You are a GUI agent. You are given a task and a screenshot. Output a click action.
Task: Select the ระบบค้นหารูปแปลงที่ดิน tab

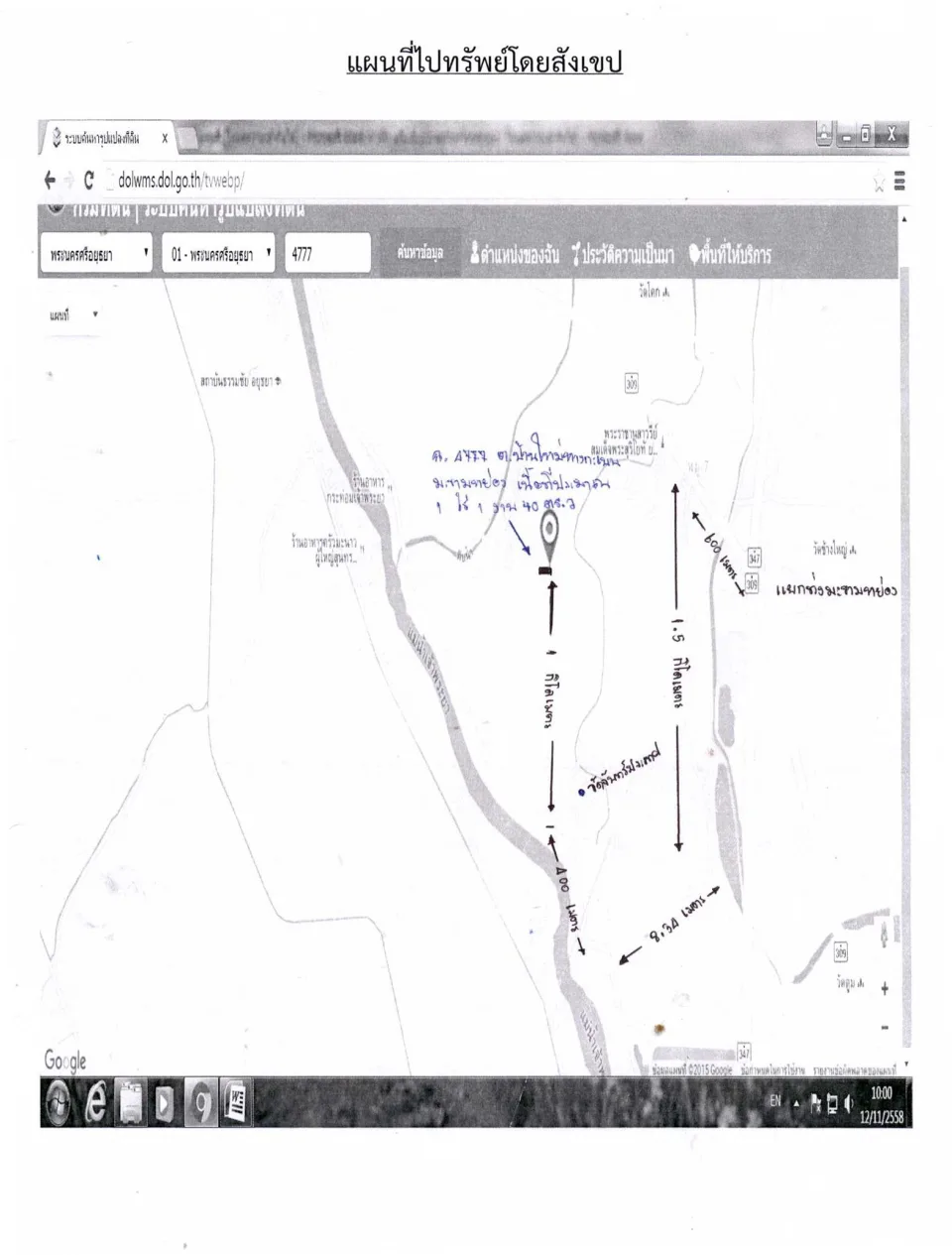(x=107, y=139)
